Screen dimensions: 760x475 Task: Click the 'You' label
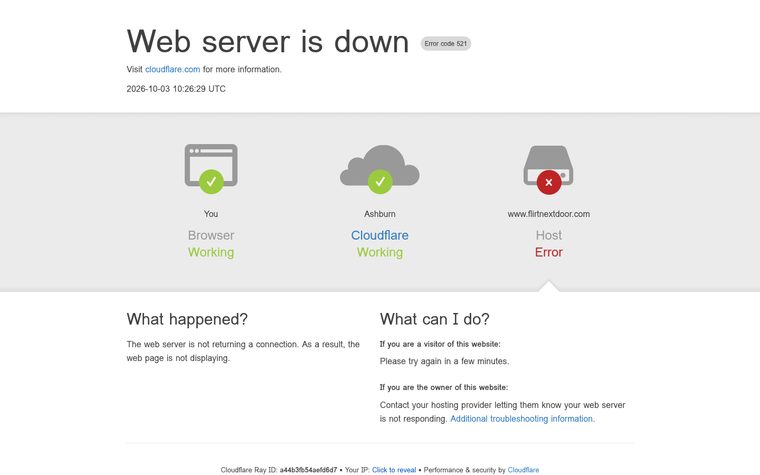click(x=211, y=214)
